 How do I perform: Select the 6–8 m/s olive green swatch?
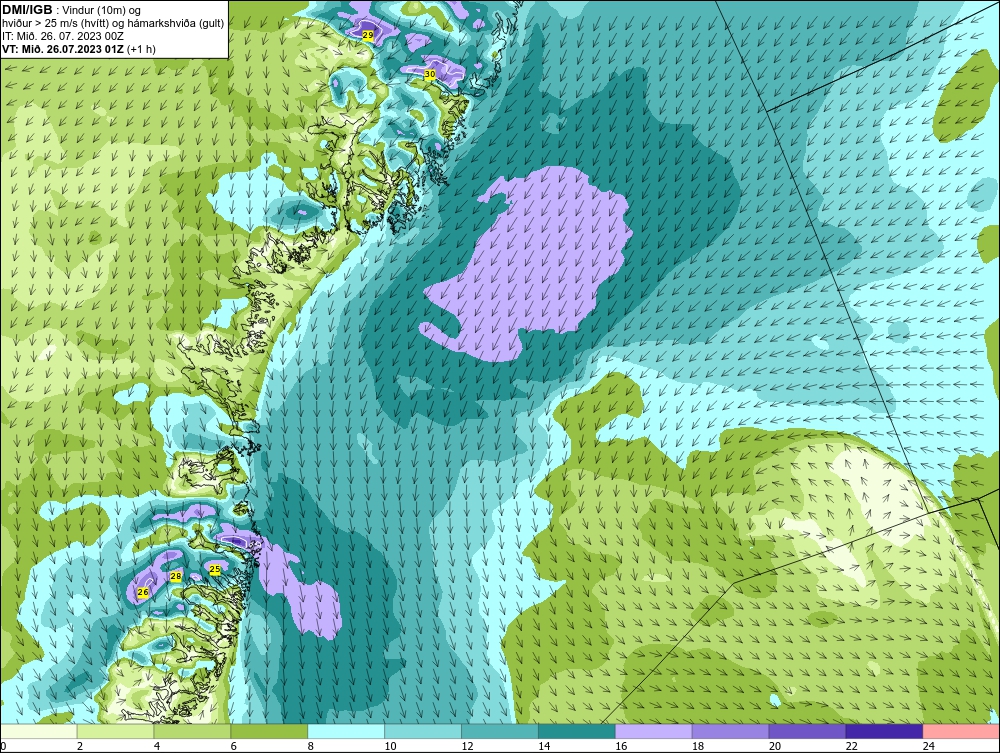(269, 731)
